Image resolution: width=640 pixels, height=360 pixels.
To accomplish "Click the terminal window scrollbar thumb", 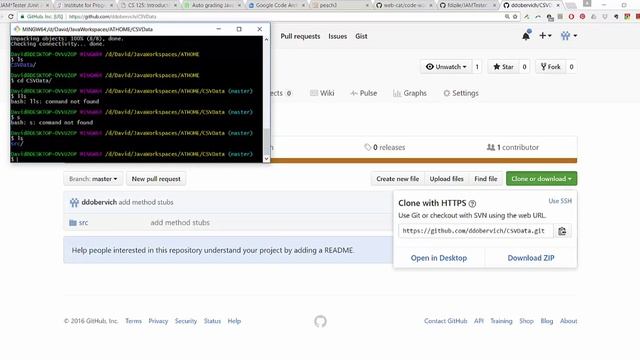I will click(267, 141).
